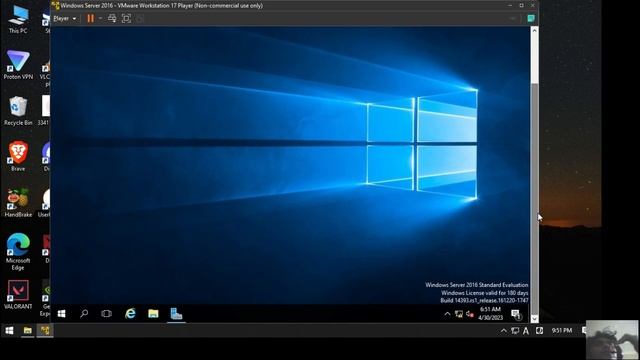The height and width of the screenshot is (360, 640).
Task: Open File Explorer on the host taskbar
Action: 27,331
